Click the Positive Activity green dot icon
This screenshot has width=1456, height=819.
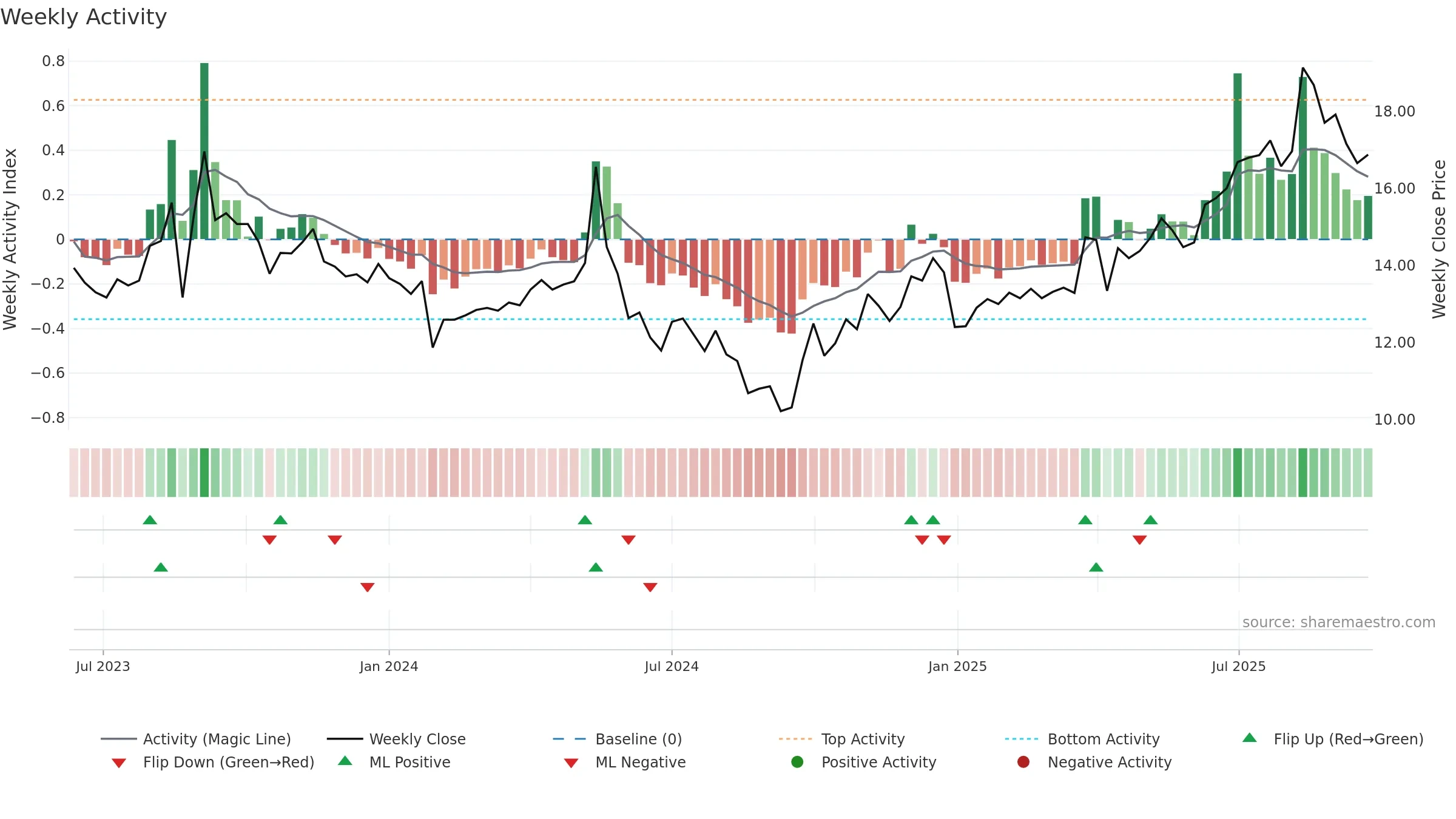click(x=797, y=761)
